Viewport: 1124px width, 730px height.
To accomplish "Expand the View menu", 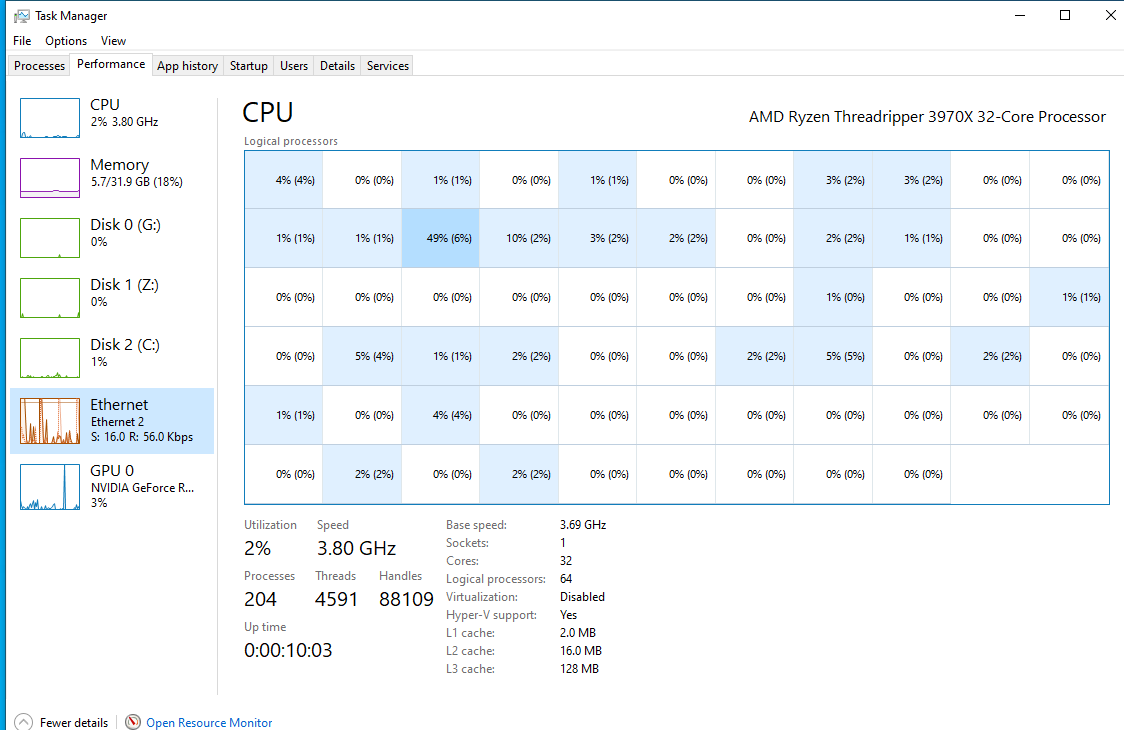I will [113, 41].
